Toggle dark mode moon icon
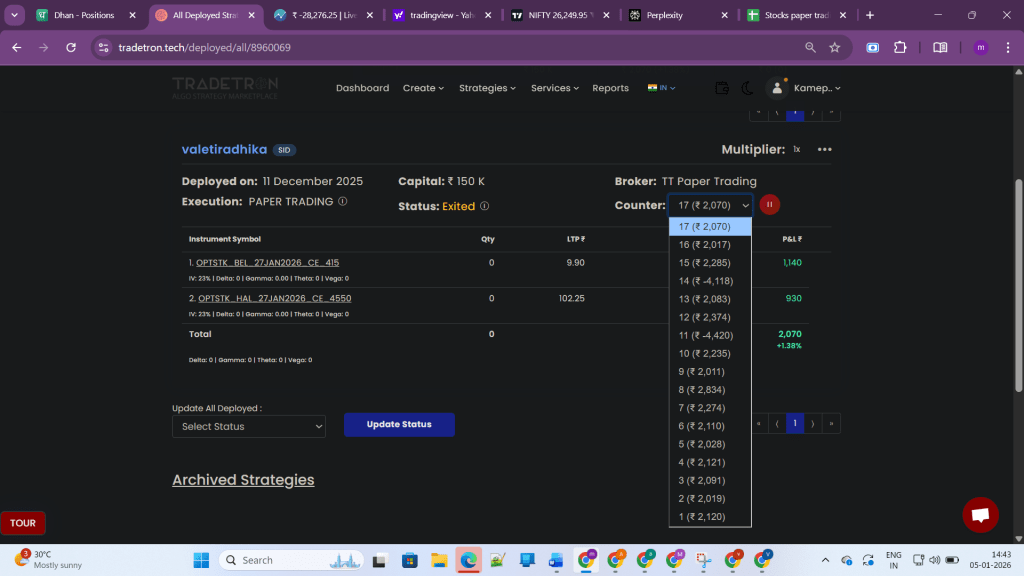This screenshot has height=576, width=1024. 747,88
